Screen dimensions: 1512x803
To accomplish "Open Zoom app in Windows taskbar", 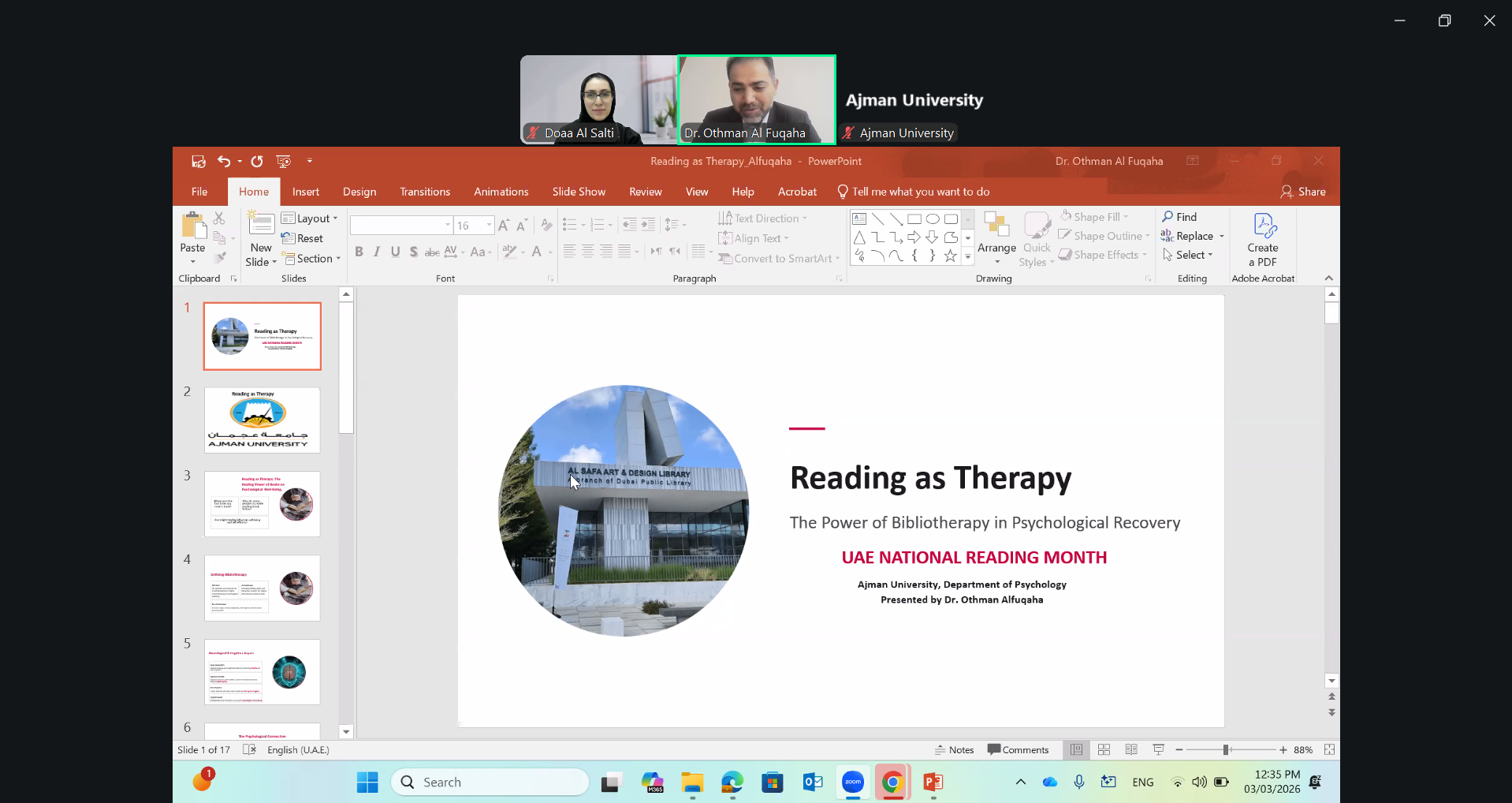I will tap(853, 782).
